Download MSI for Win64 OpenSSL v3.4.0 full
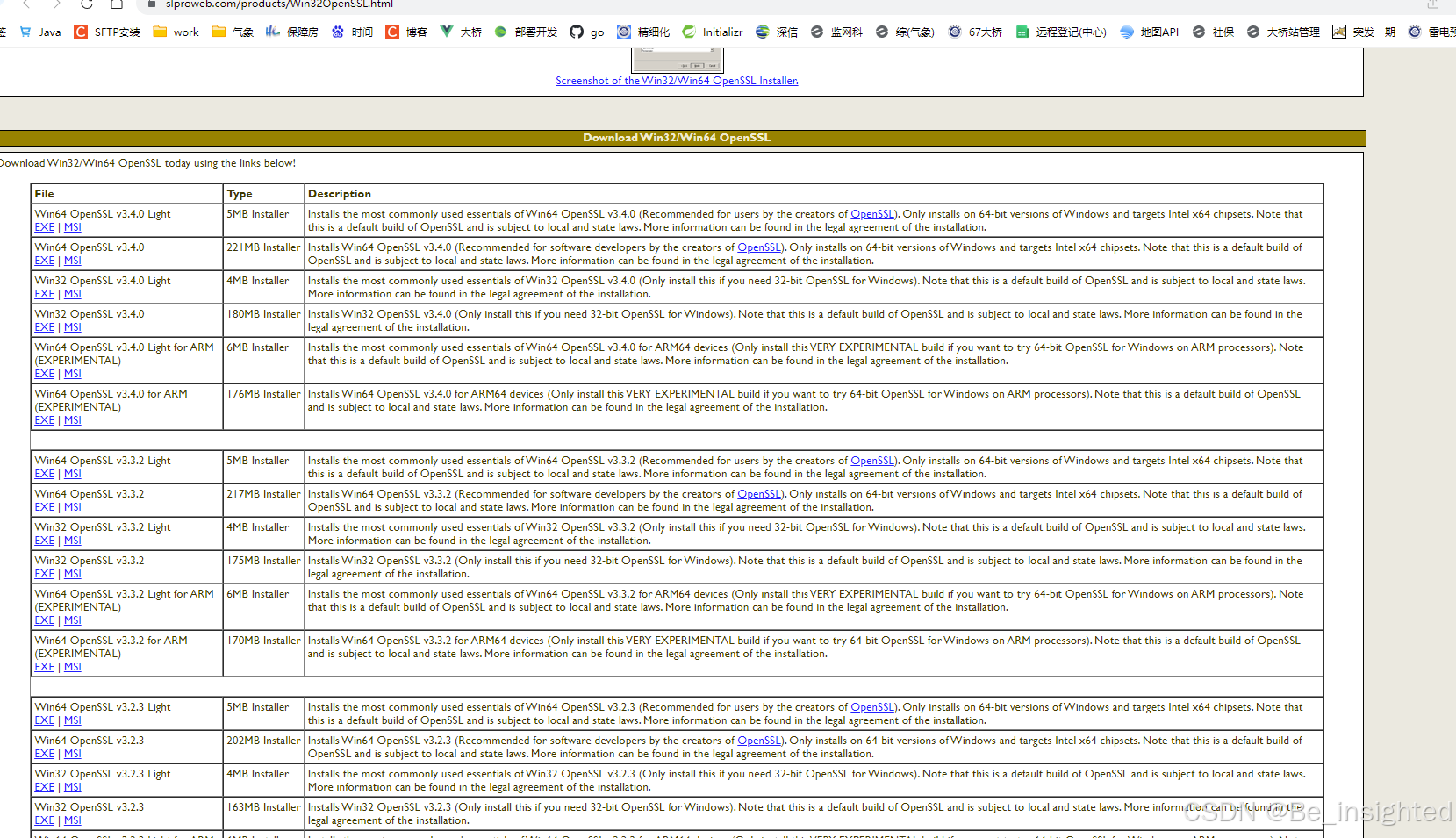The image size is (1456, 838). coord(73,261)
